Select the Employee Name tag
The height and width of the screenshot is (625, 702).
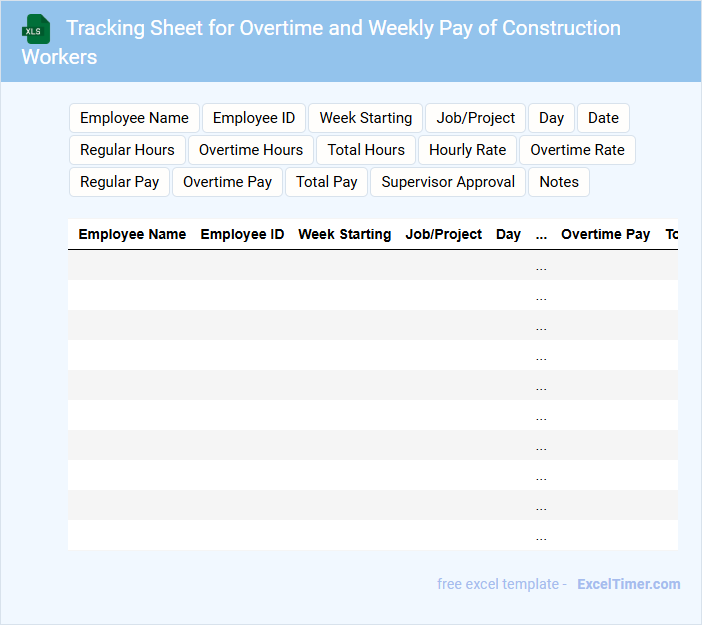pyautogui.click(x=134, y=118)
